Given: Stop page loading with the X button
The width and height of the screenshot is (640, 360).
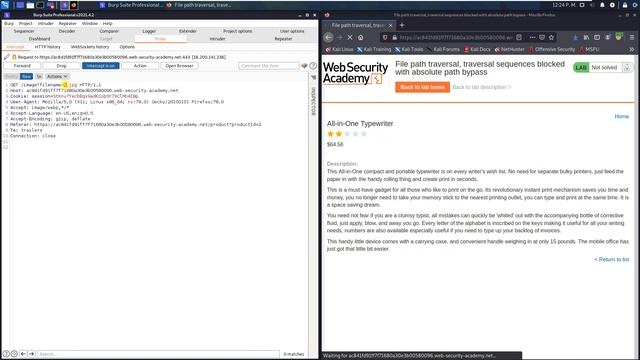Looking at the screenshot, I should [350, 37].
